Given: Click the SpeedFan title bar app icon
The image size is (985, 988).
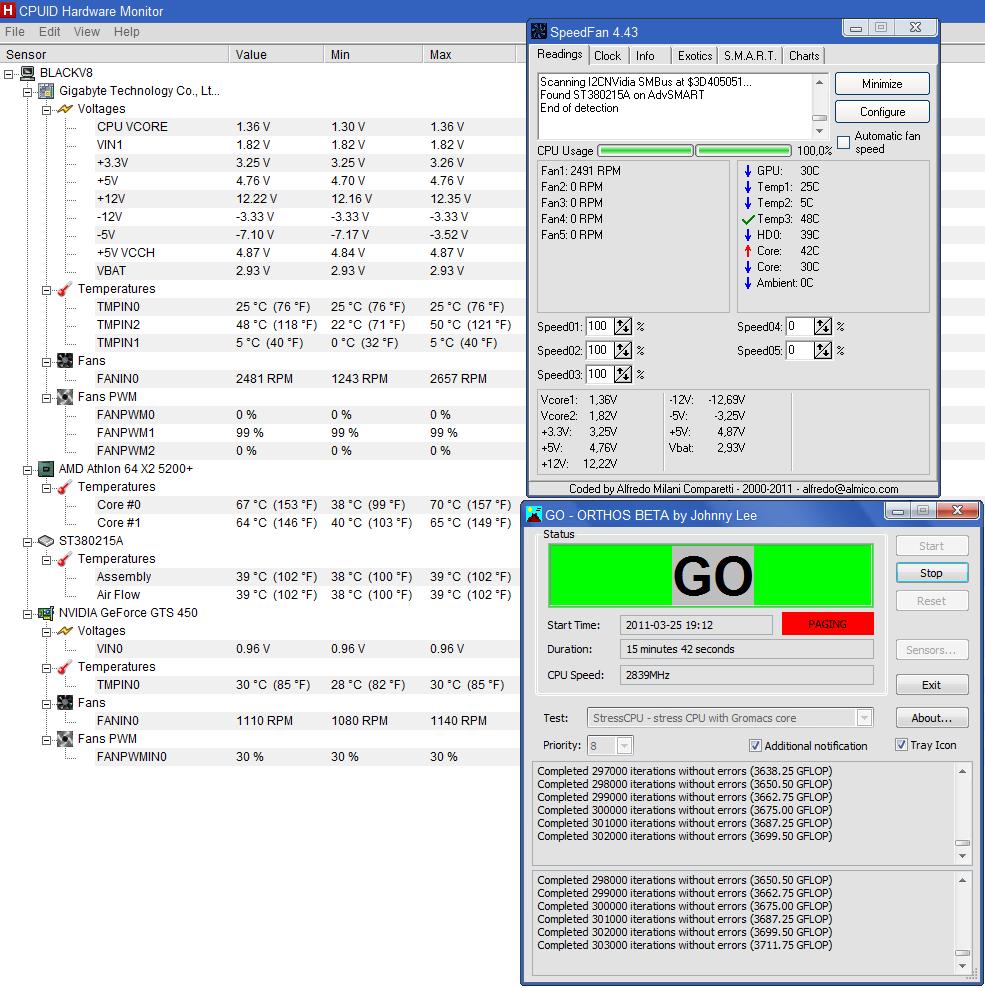Looking at the screenshot, I should tap(539, 32).
